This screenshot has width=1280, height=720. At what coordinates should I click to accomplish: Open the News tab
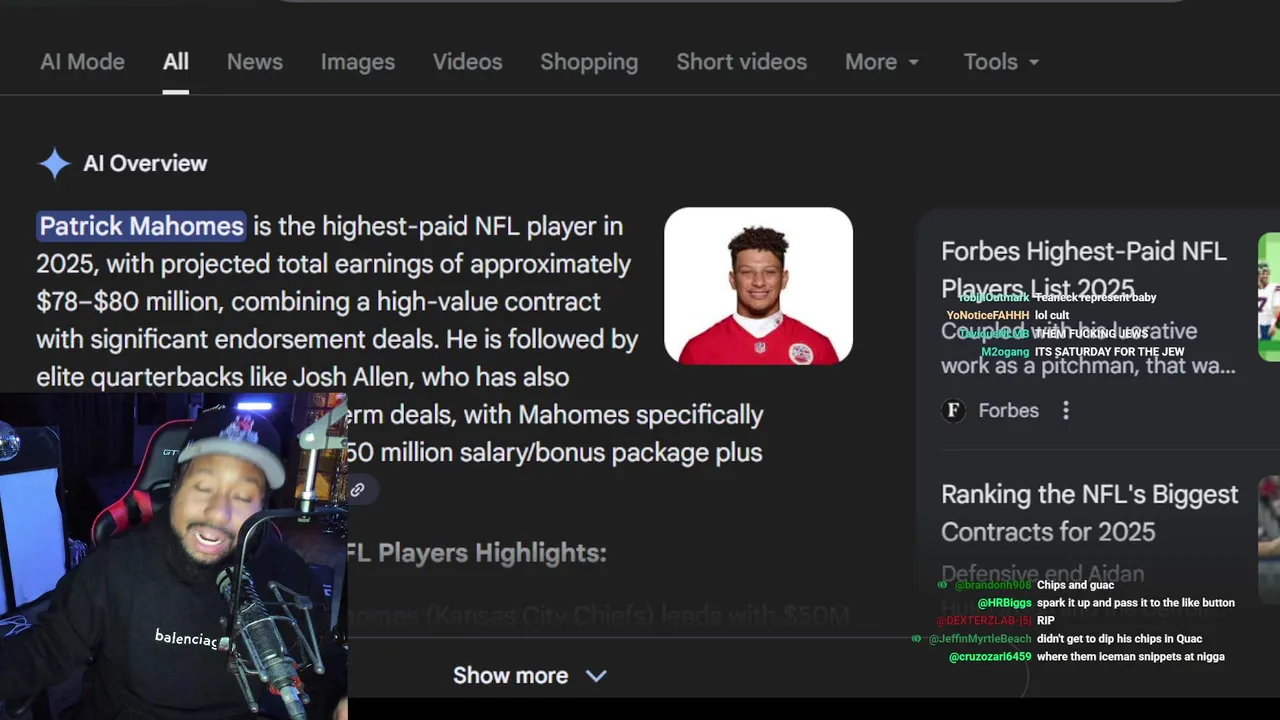(x=255, y=62)
